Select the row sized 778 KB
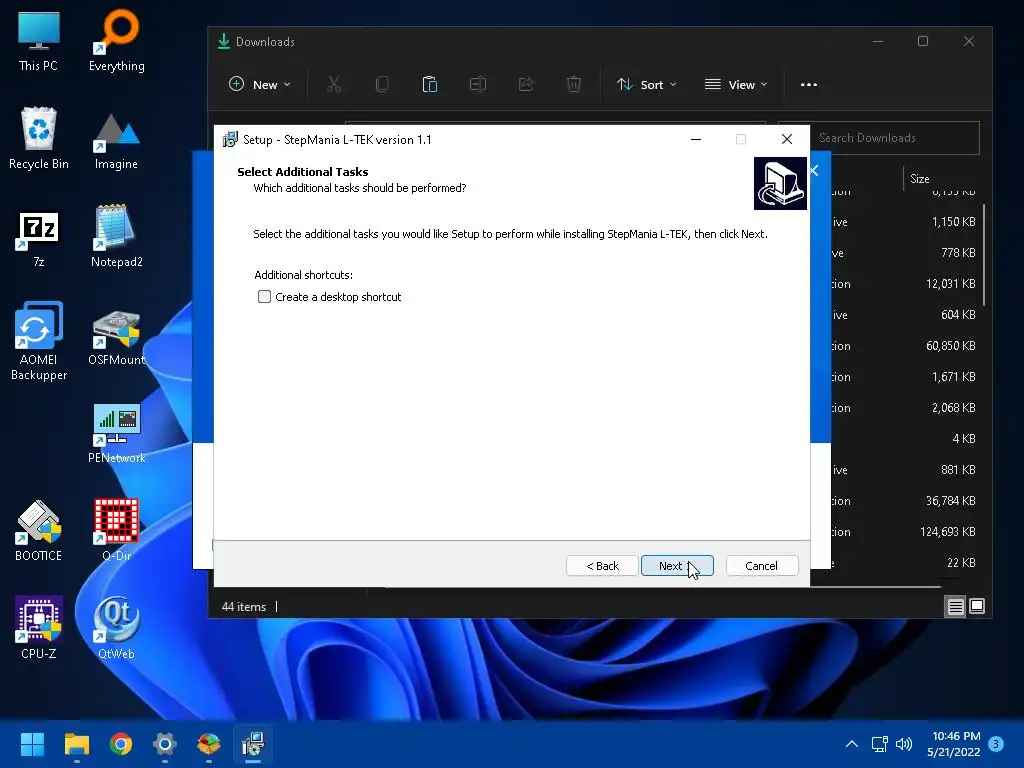Viewport: 1024px width, 768px height. pos(905,253)
